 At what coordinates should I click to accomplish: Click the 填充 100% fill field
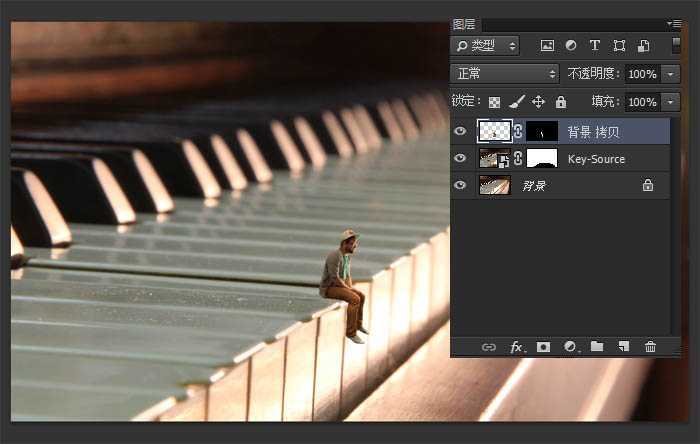pos(642,102)
